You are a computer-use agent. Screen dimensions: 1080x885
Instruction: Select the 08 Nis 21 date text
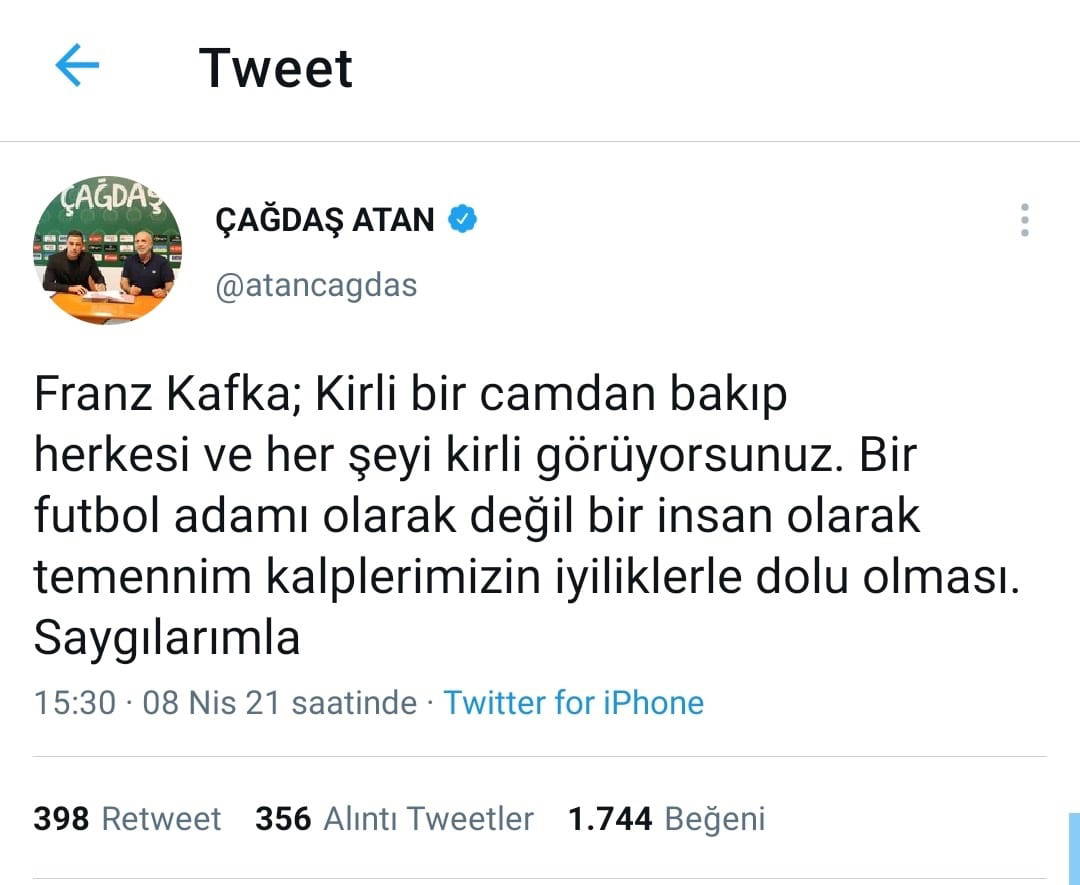point(211,703)
